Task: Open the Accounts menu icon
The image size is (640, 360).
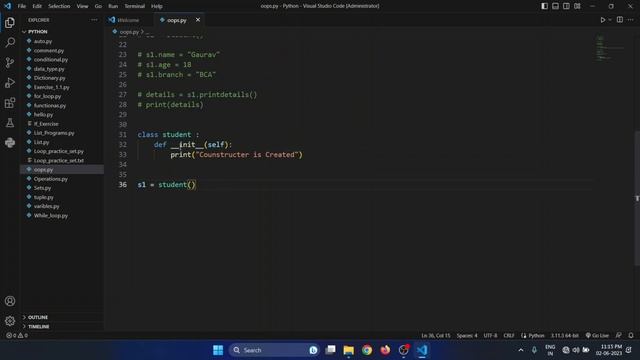Action: click(x=10, y=301)
